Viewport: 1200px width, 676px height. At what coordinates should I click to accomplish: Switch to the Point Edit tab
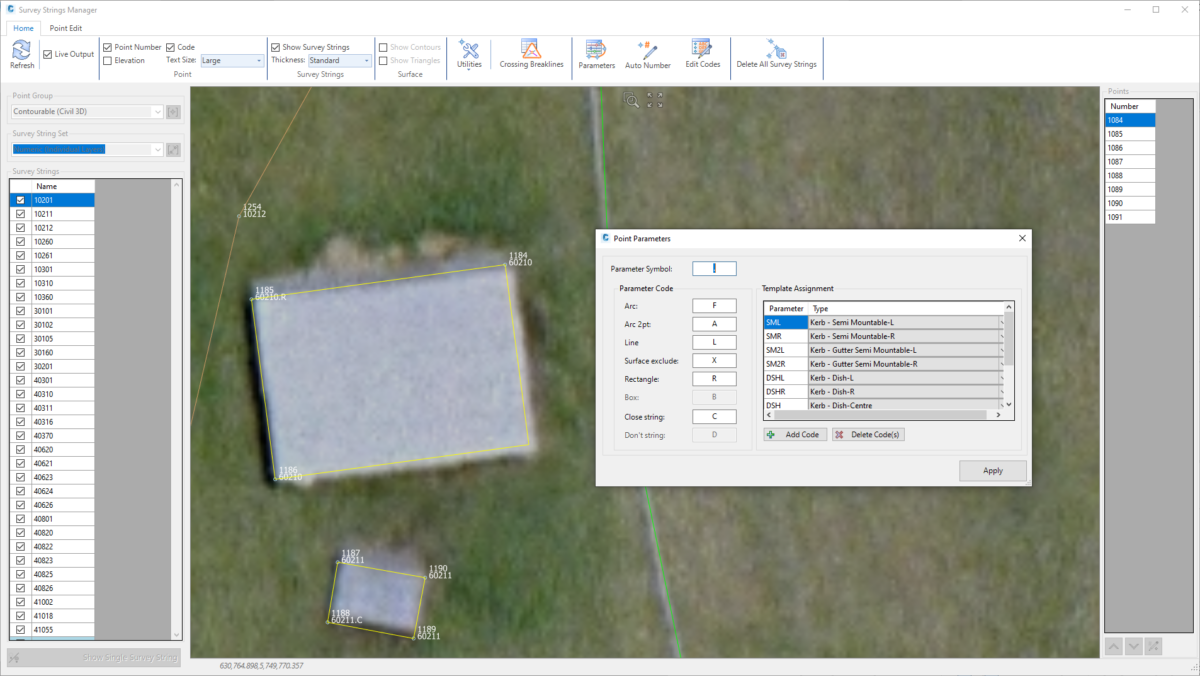pyautogui.click(x=66, y=27)
